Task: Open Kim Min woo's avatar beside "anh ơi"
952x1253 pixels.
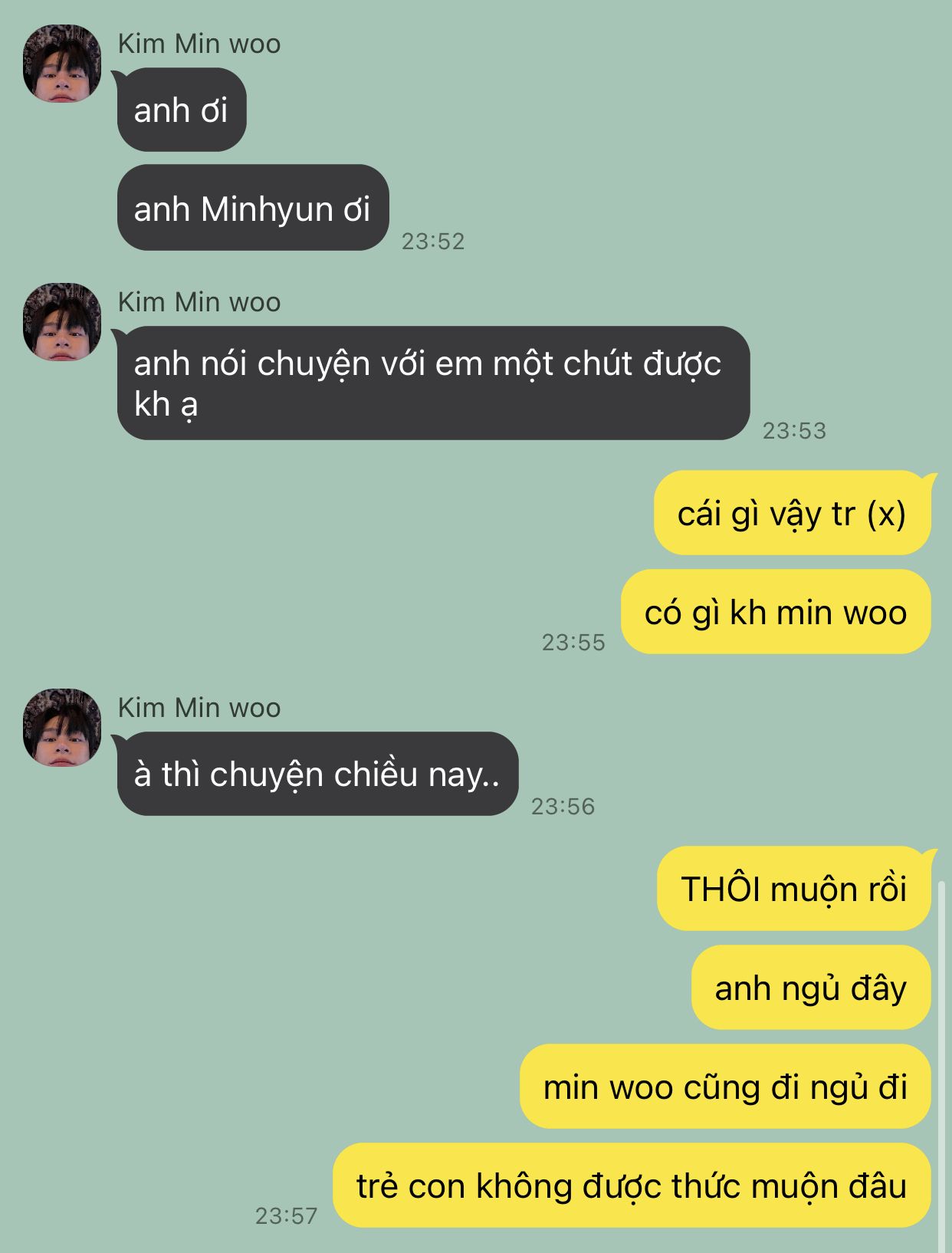Action: 62,63
